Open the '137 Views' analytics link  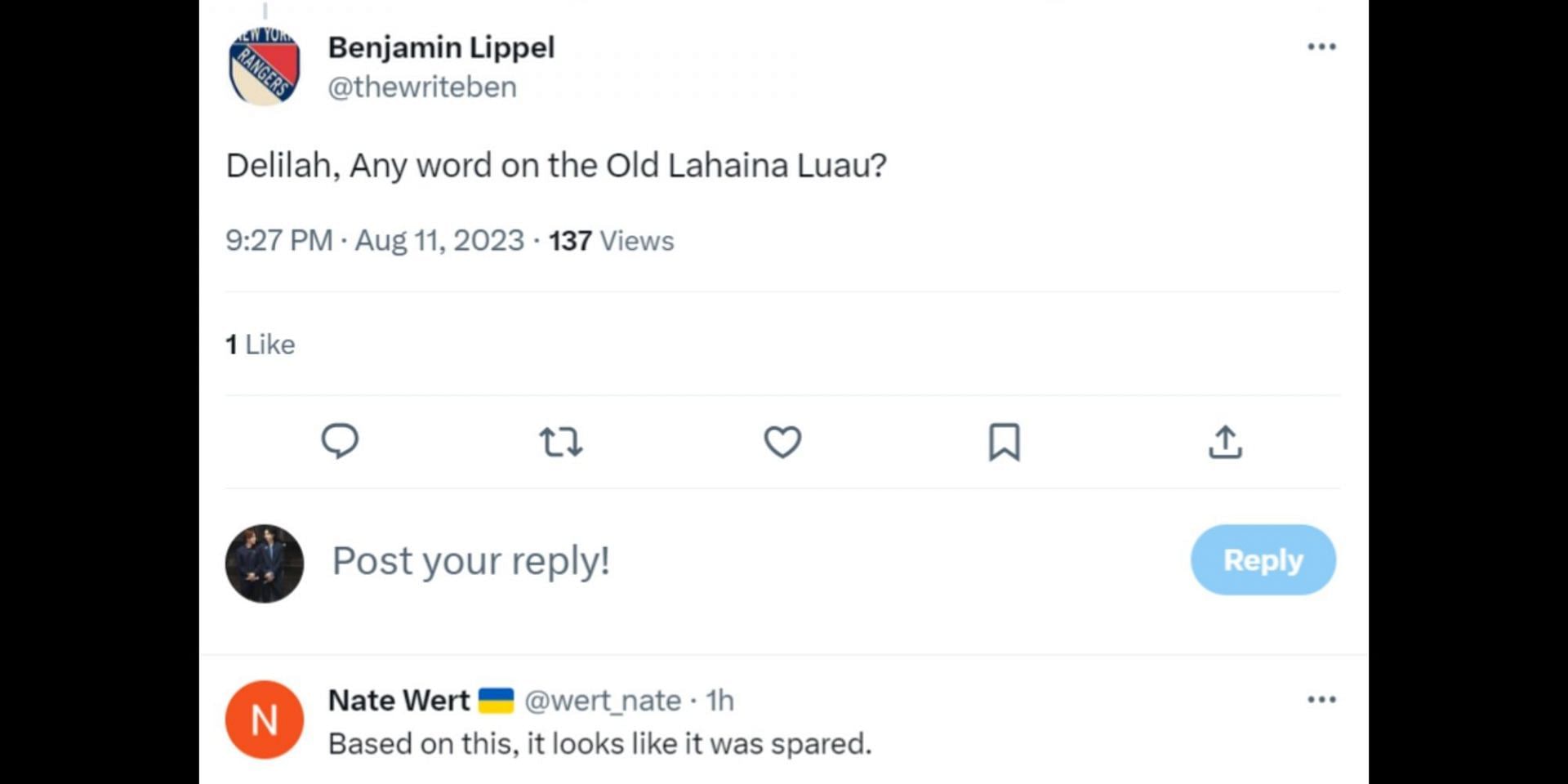(611, 241)
